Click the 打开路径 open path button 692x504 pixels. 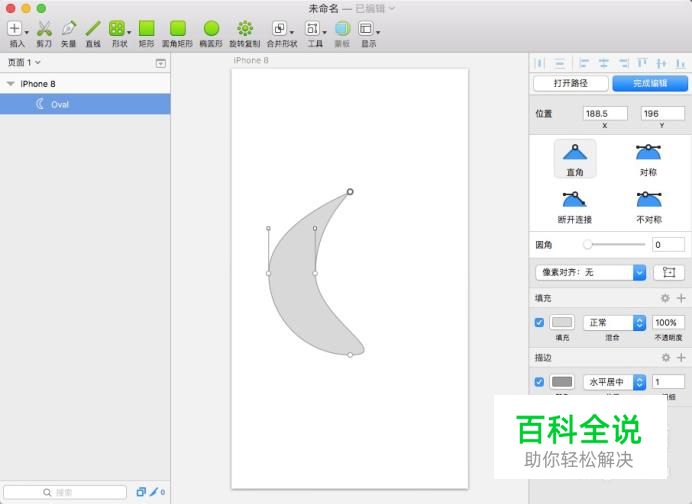click(571, 83)
